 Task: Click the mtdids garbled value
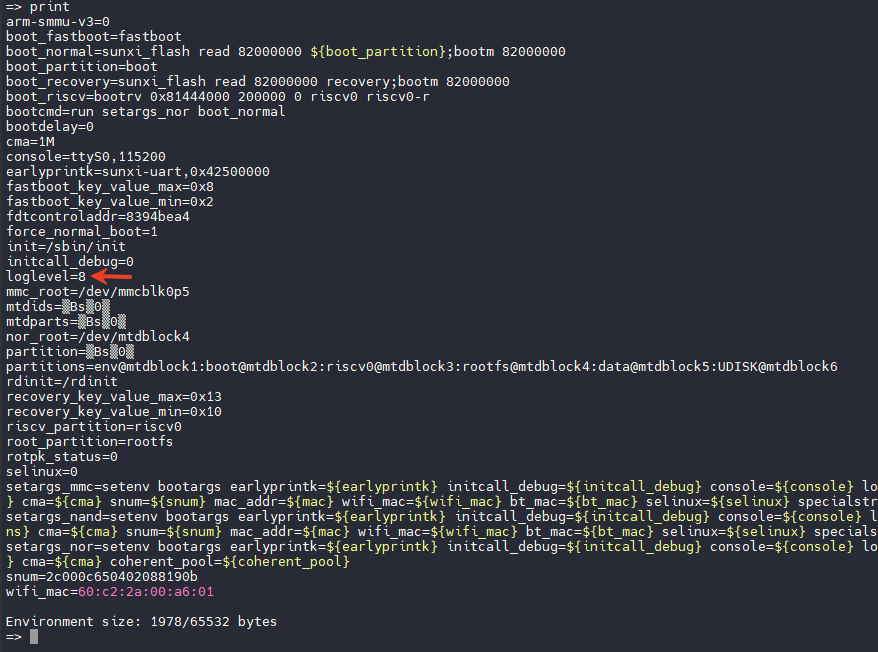point(86,306)
